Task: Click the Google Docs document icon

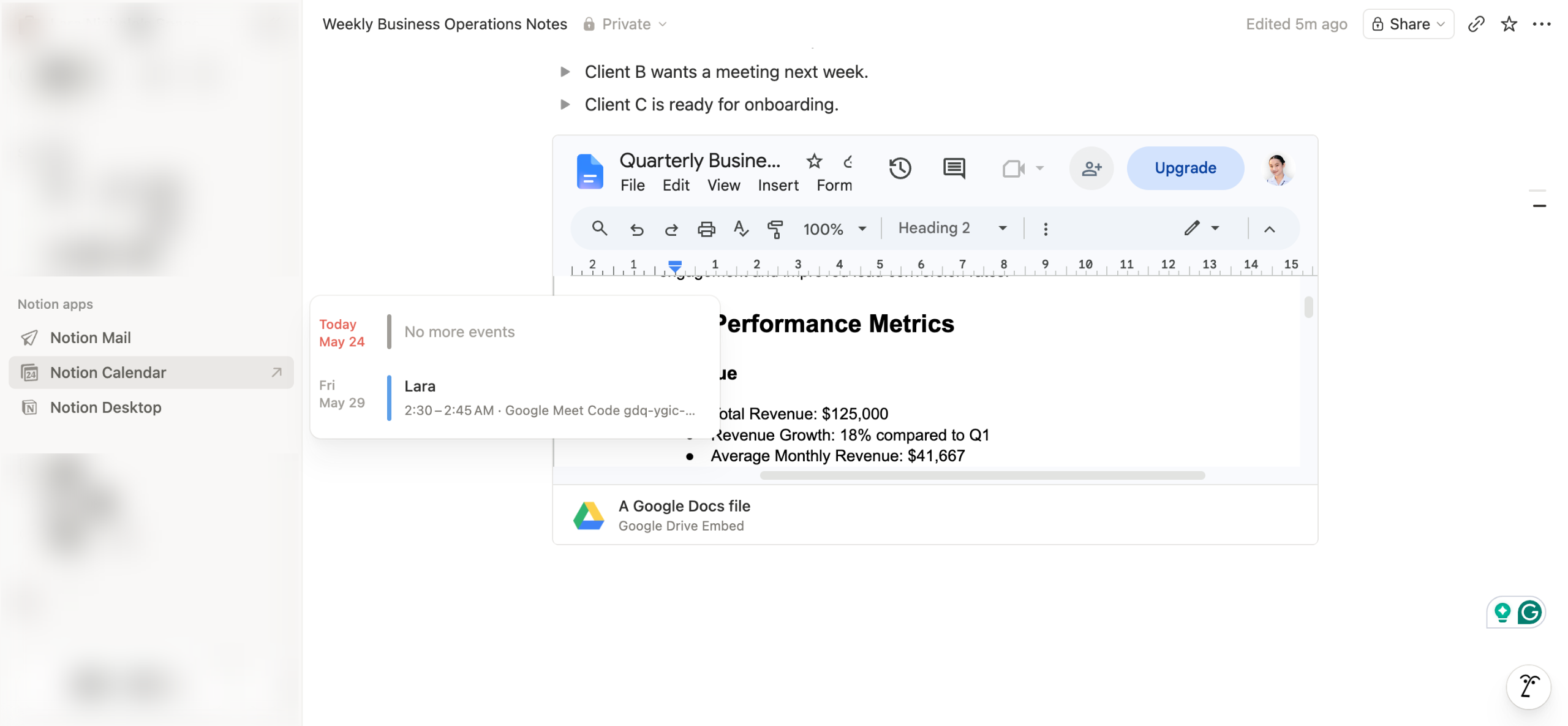Action: click(589, 171)
